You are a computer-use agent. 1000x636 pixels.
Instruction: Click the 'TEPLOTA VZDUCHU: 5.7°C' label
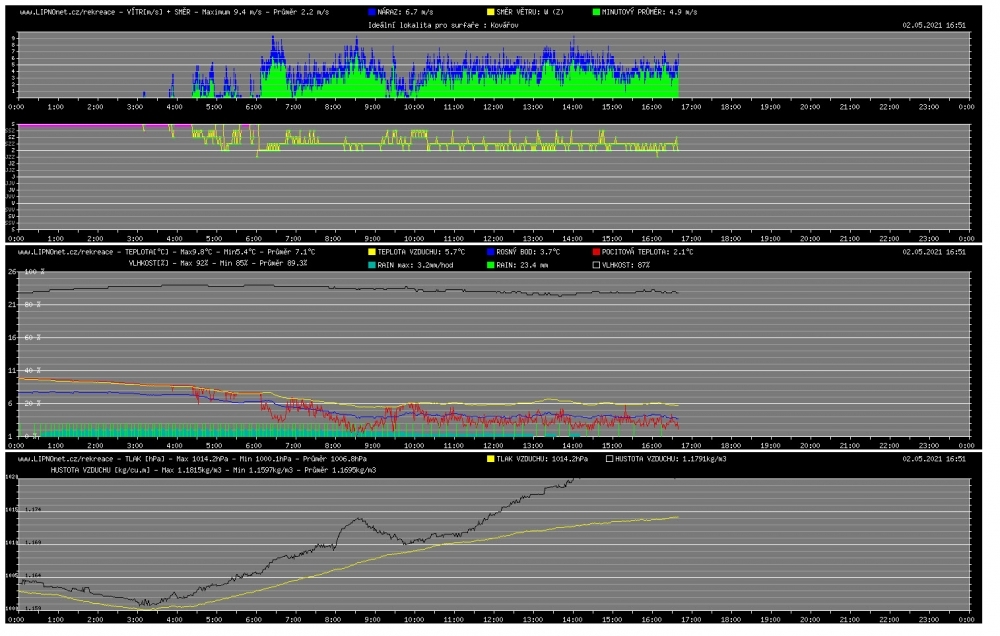coord(422,252)
